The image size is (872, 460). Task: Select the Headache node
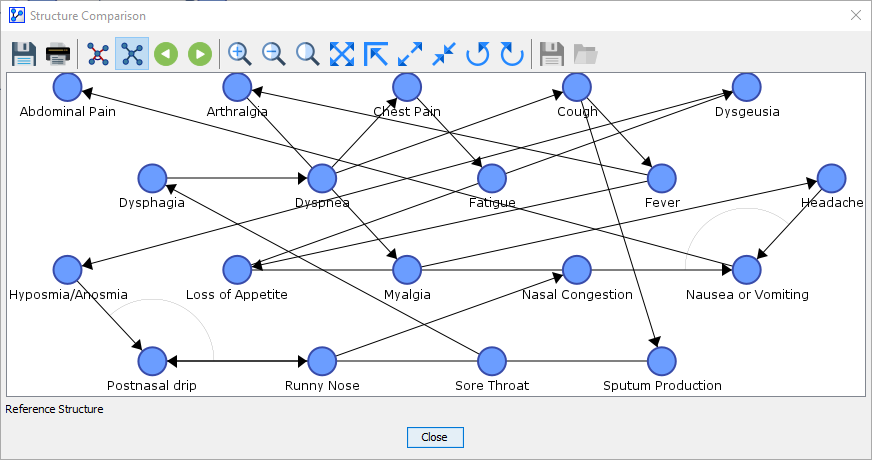point(831,179)
